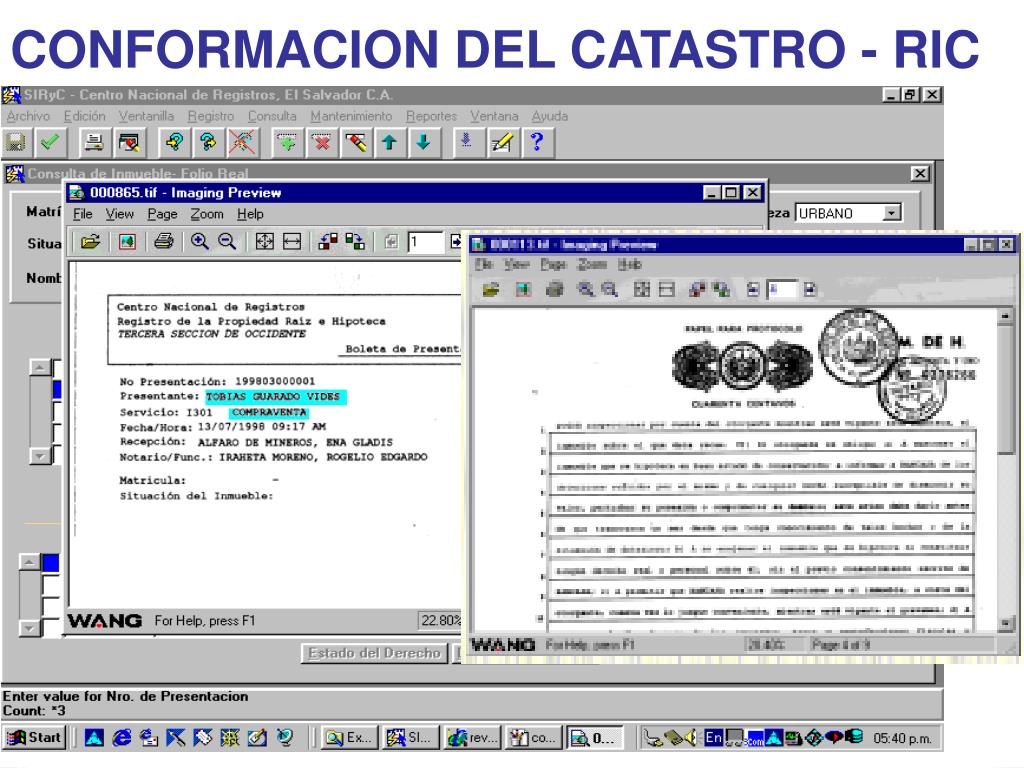Click the fit to width icon in 000865.tif preview
Viewport: 1024px width, 768px height.
tap(292, 242)
